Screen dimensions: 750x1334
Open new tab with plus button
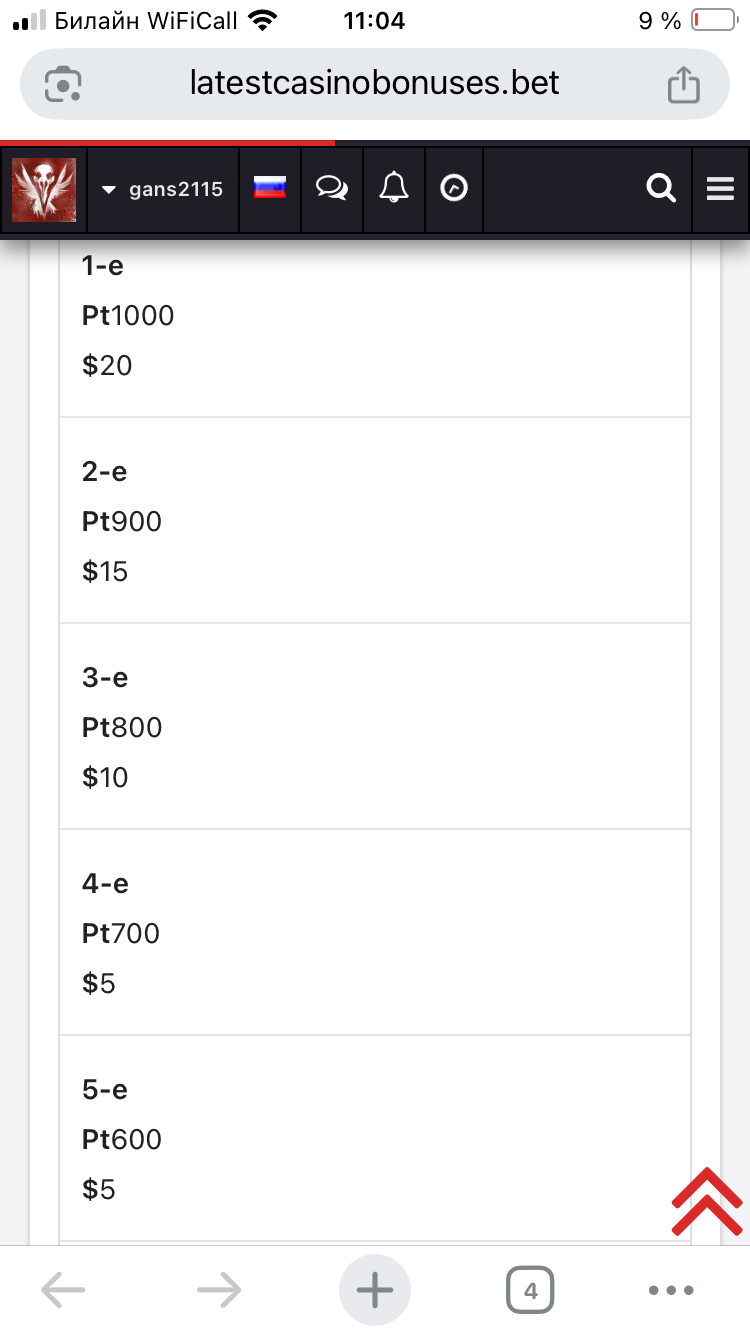[375, 1290]
